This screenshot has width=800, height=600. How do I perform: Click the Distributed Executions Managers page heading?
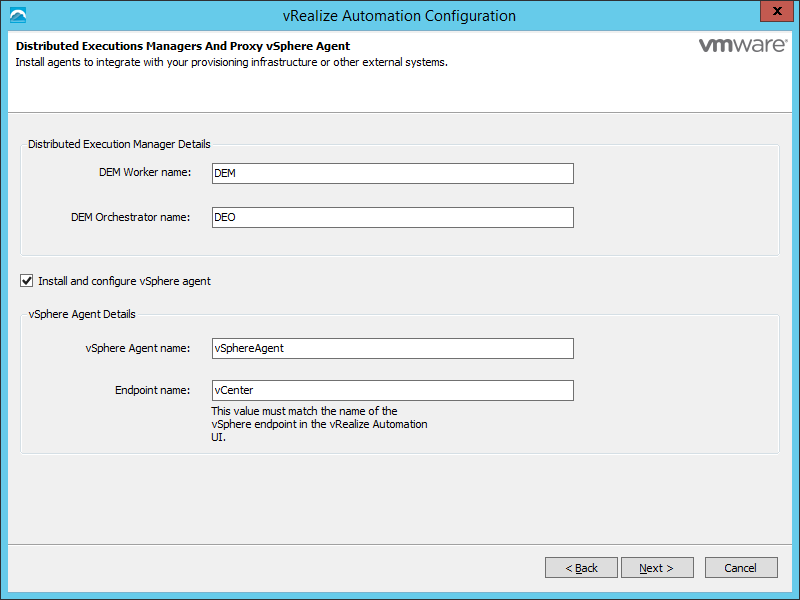[183, 46]
